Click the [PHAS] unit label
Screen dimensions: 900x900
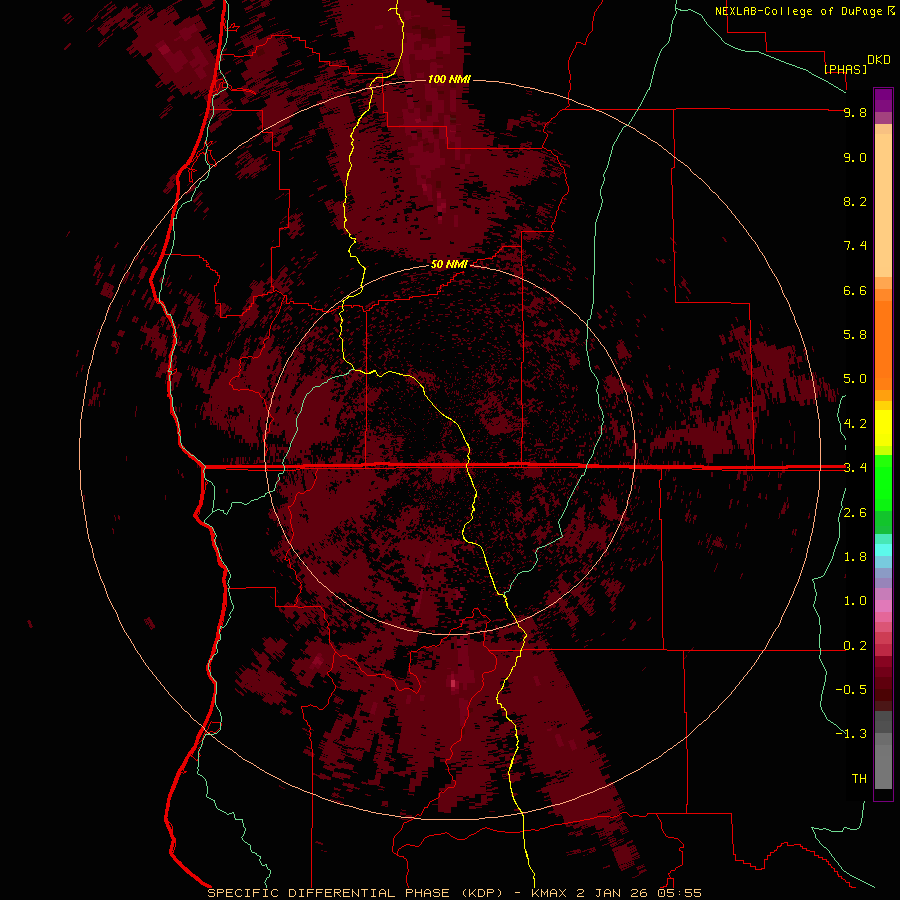(x=845, y=69)
